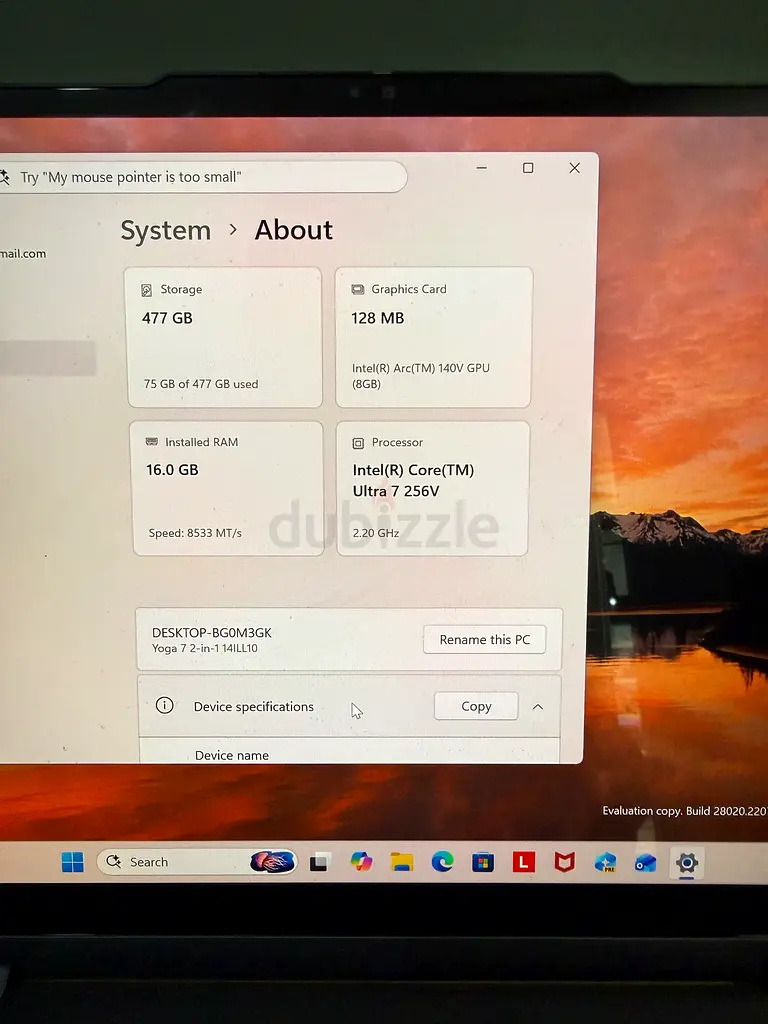Launch Copilot from the taskbar
Viewport: 768px width, 1024px height.
360,862
